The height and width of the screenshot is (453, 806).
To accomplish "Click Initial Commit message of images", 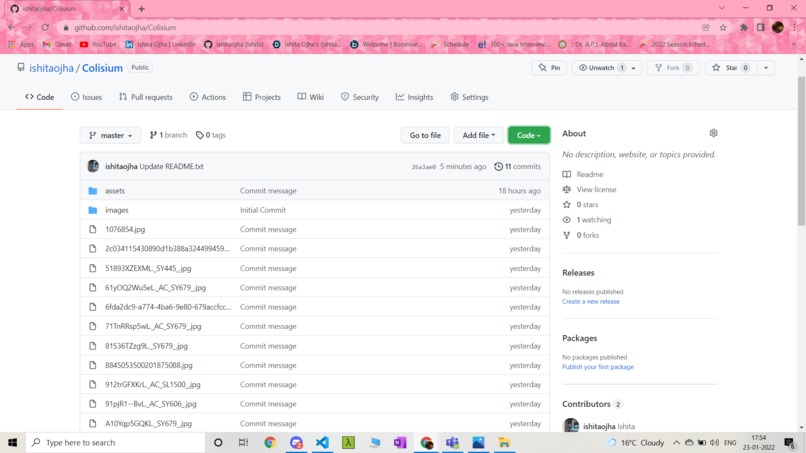I will pos(263,210).
